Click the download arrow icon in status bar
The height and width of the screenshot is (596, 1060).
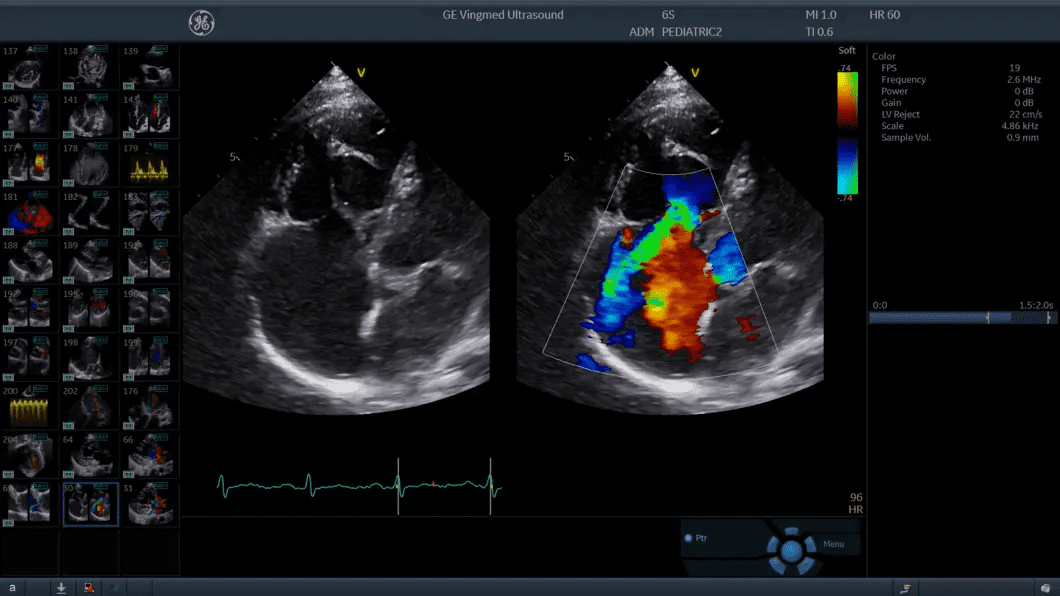pos(61,588)
